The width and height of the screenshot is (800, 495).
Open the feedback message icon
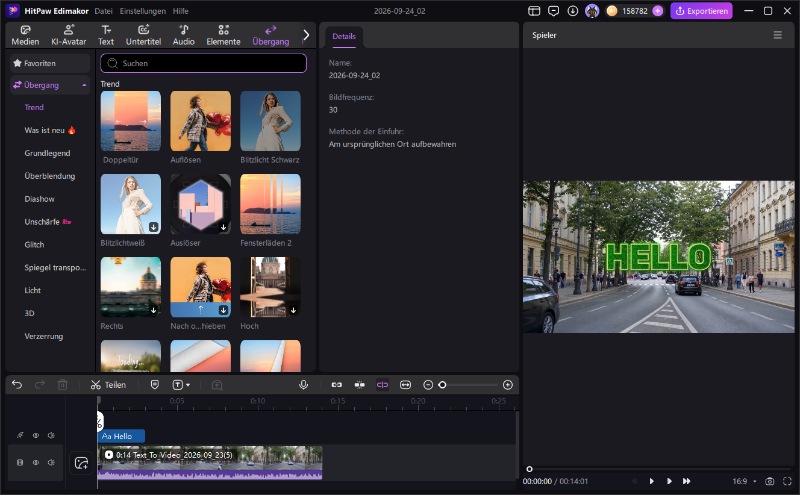(x=553, y=11)
